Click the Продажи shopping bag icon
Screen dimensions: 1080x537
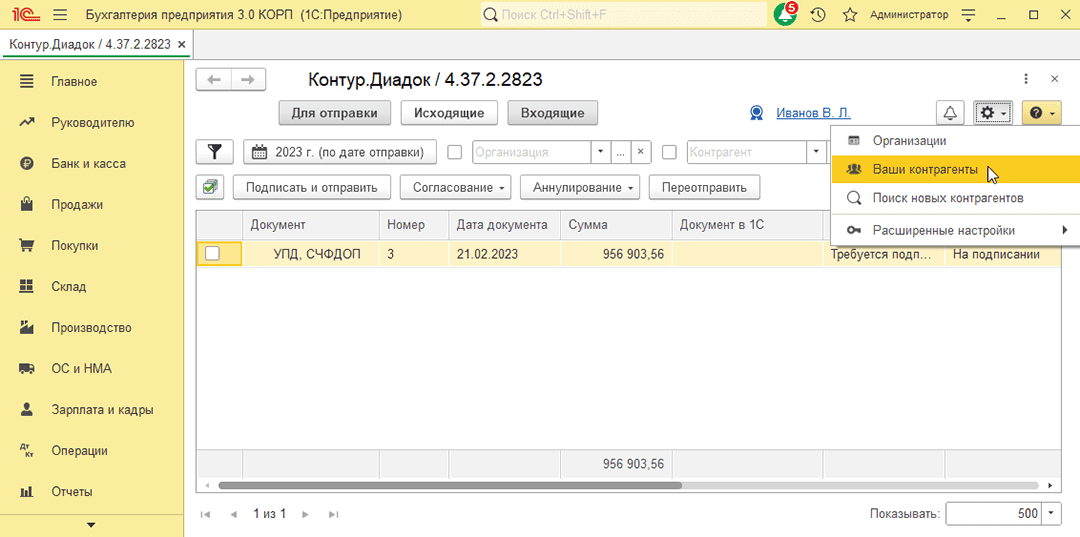[x=27, y=204]
